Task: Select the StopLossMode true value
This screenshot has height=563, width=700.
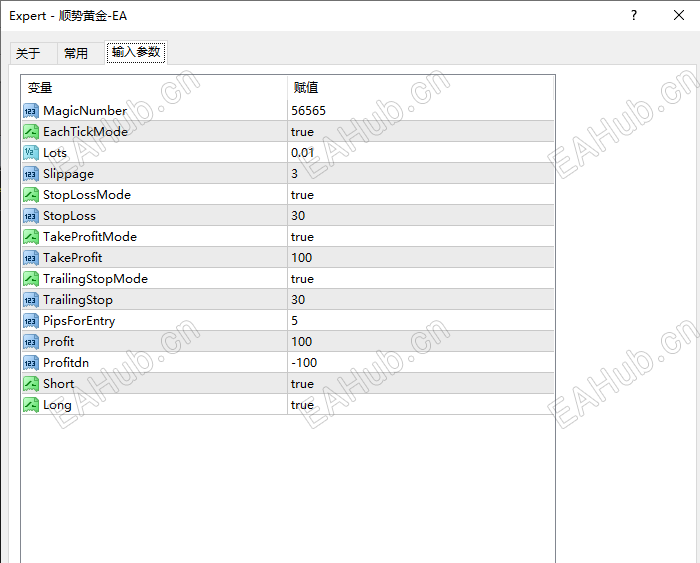Action: pyautogui.click(x=302, y=195)
